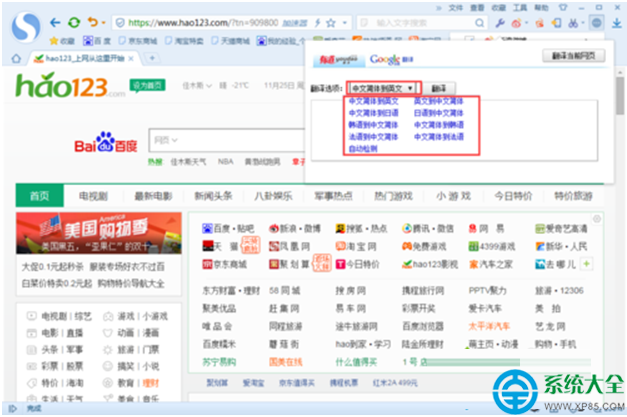Click the magnifier search icon

(x=479, y=23)
